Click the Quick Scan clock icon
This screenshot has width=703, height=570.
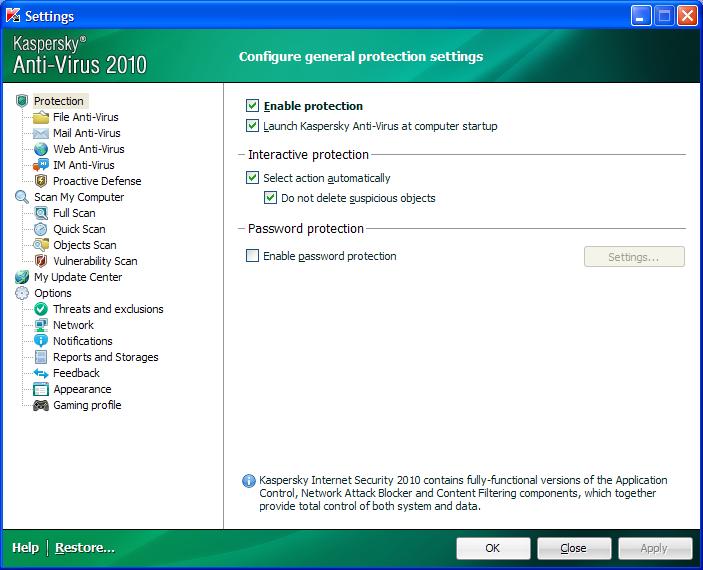[41, 229]
